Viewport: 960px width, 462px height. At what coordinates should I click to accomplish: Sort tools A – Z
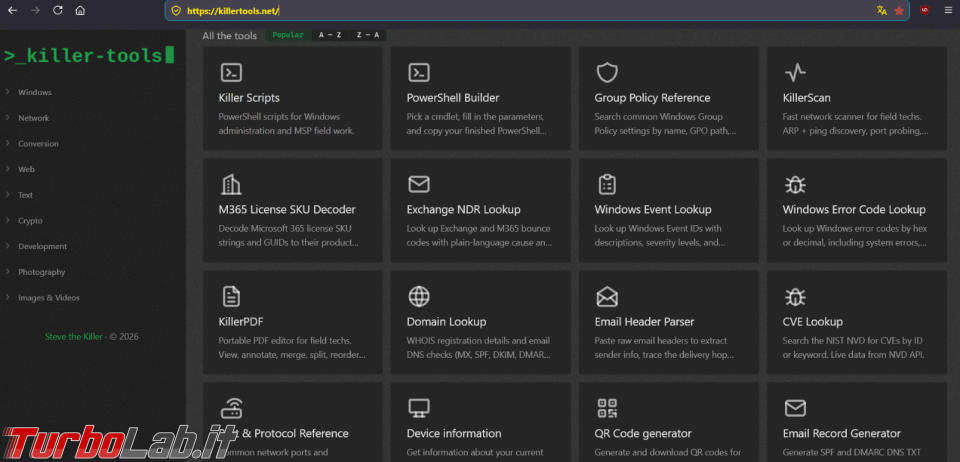pyautogui.click(x=330, y=35)
